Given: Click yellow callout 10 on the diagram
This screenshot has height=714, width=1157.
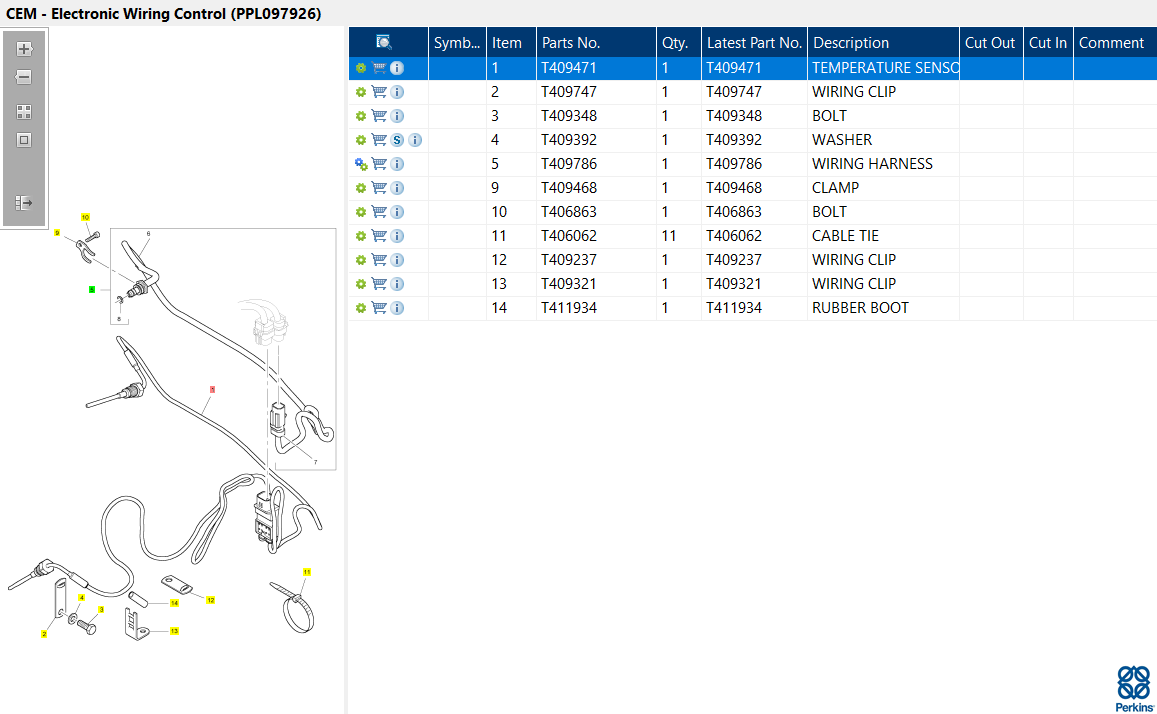Looking at the screenshot, I should [x=86, y=218].
